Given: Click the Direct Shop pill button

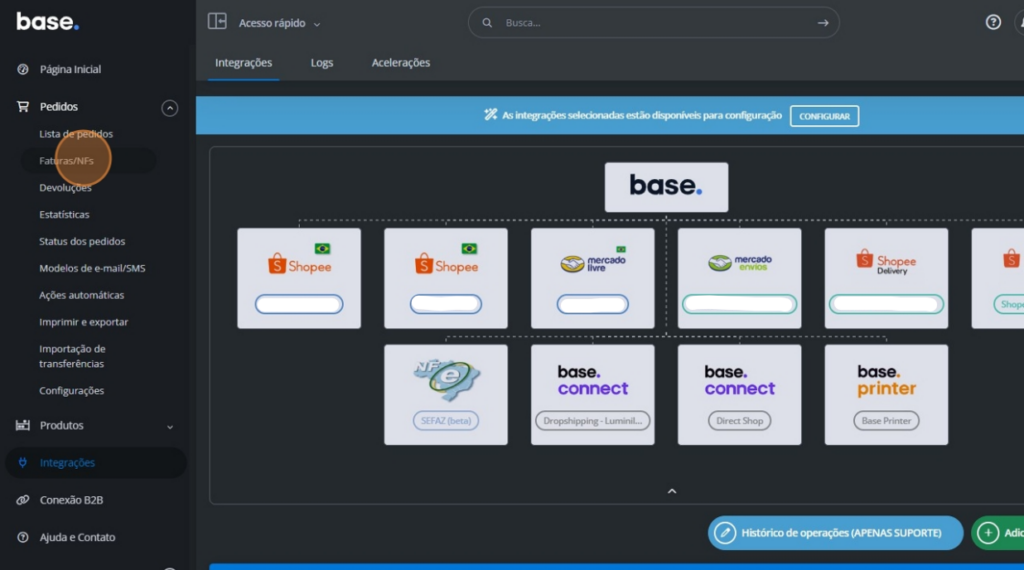Looking at the screenshot, I should pos(739,420).
